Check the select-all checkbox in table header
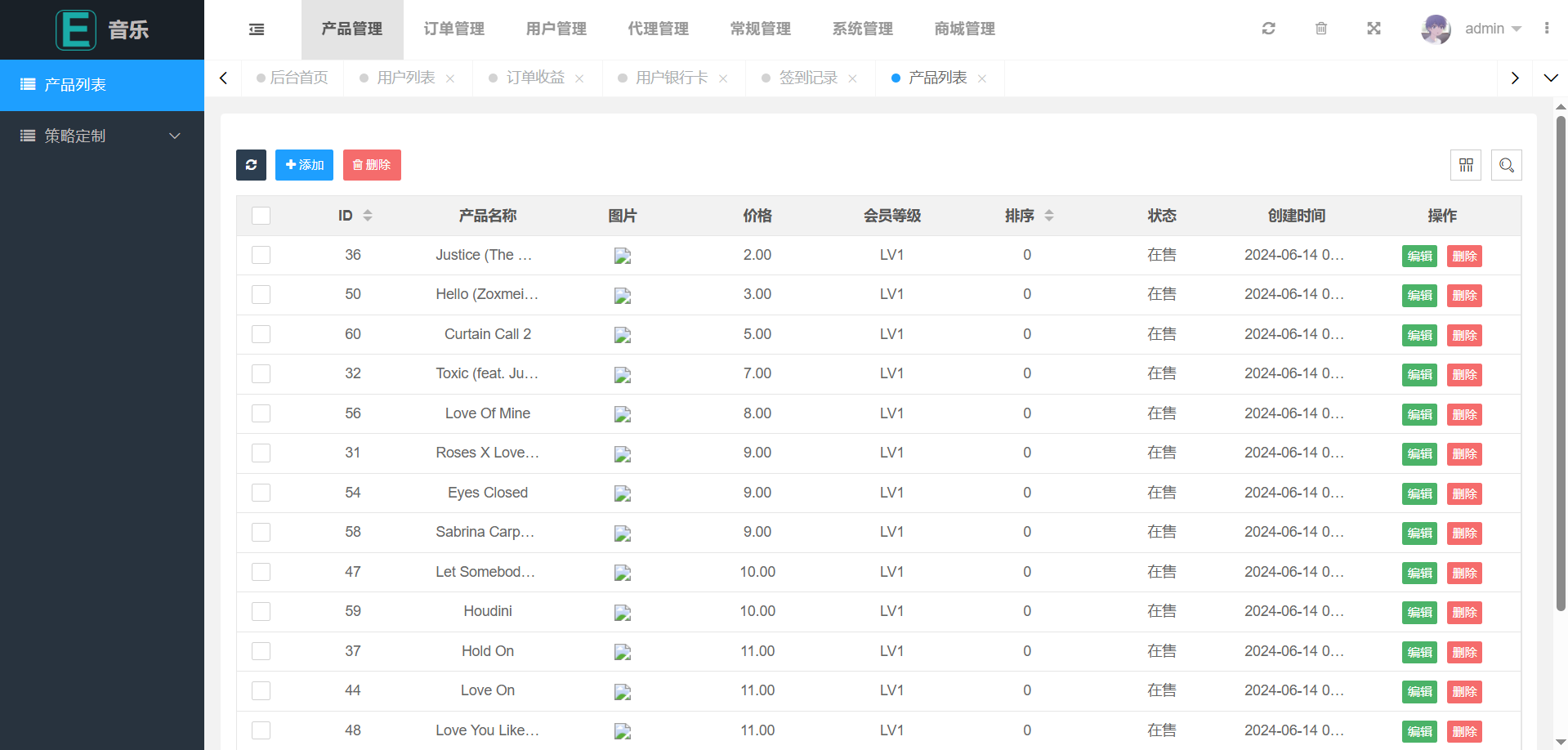This screenshot has width=1568, height=750. point(261,216)
